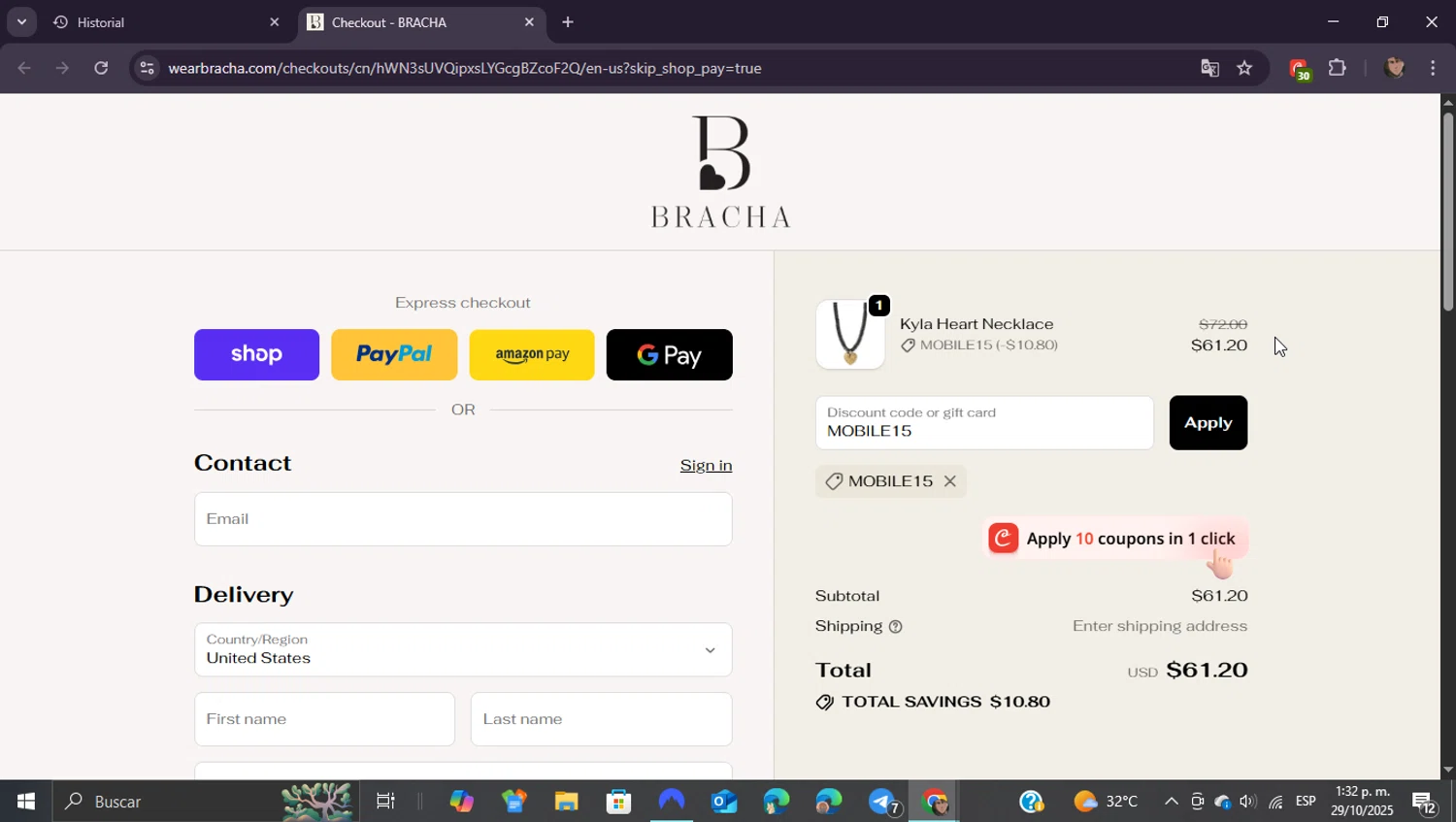Click the address bar URL
The width and height of the screenshot is (1456, 822).
[x=464, y=68]
